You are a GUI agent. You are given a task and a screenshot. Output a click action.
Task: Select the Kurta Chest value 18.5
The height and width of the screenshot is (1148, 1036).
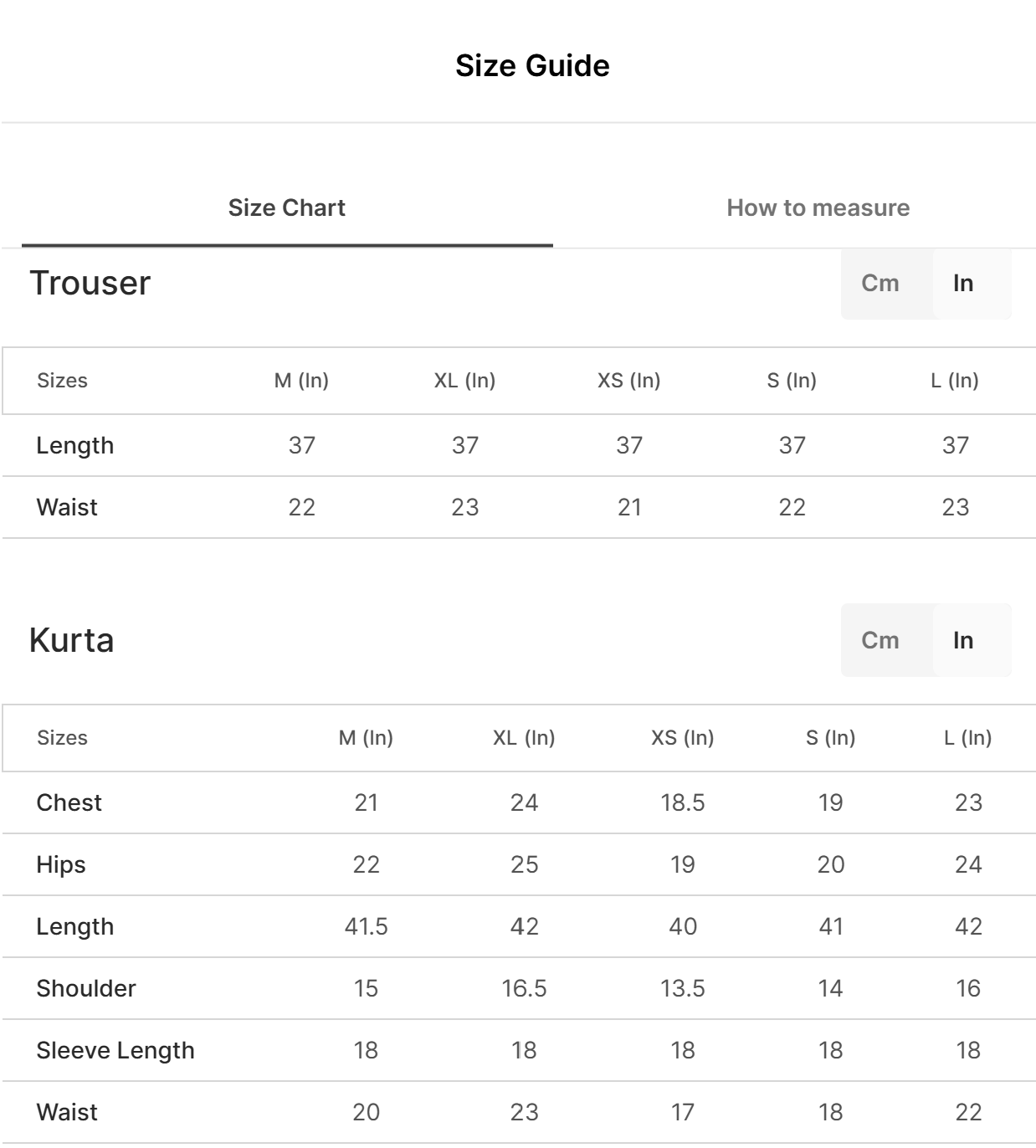(x=682, y=802)
